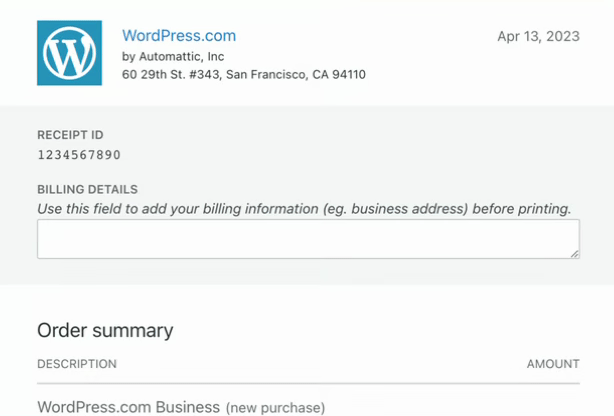This screenshot has height=416, width=614.
Task: Click the AMOUNT column header
Action: (x=553, y=364)
